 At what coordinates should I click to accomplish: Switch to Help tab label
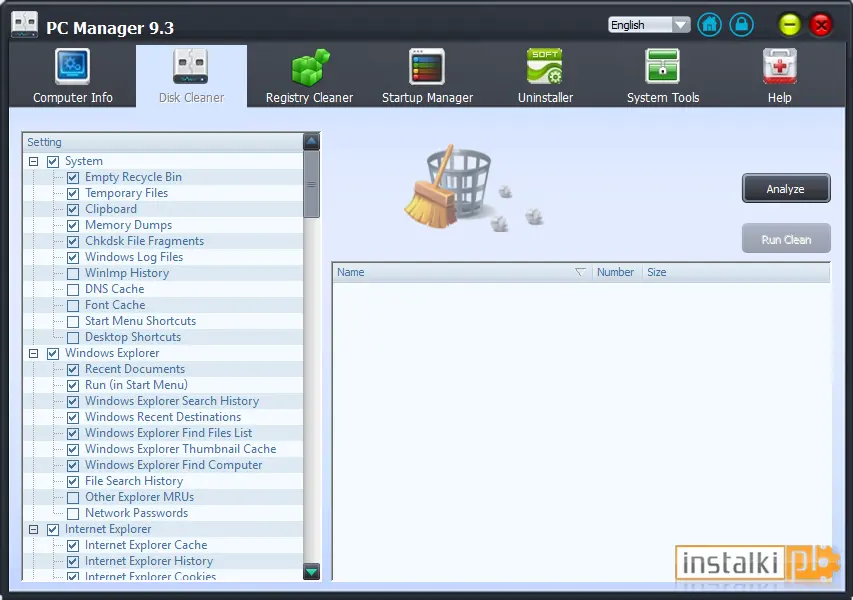[x=780, y=97]
